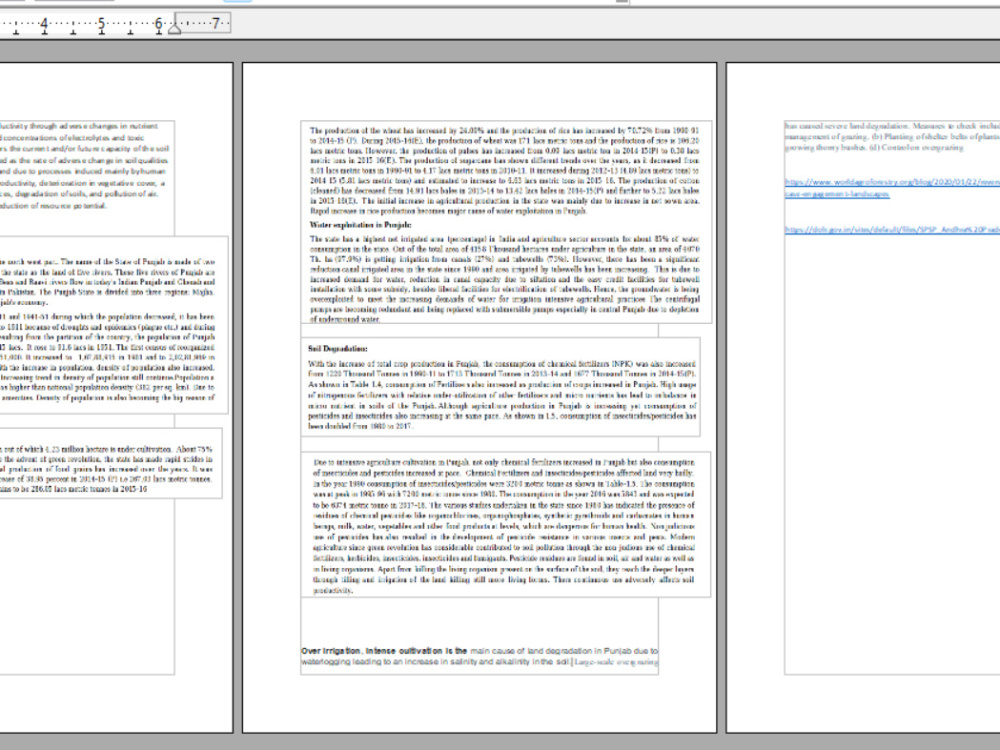Click the bold 'Over irrigation, intense cultivation is the' text
This screenshot has width=1000, height=750.
tap(385, 651)
